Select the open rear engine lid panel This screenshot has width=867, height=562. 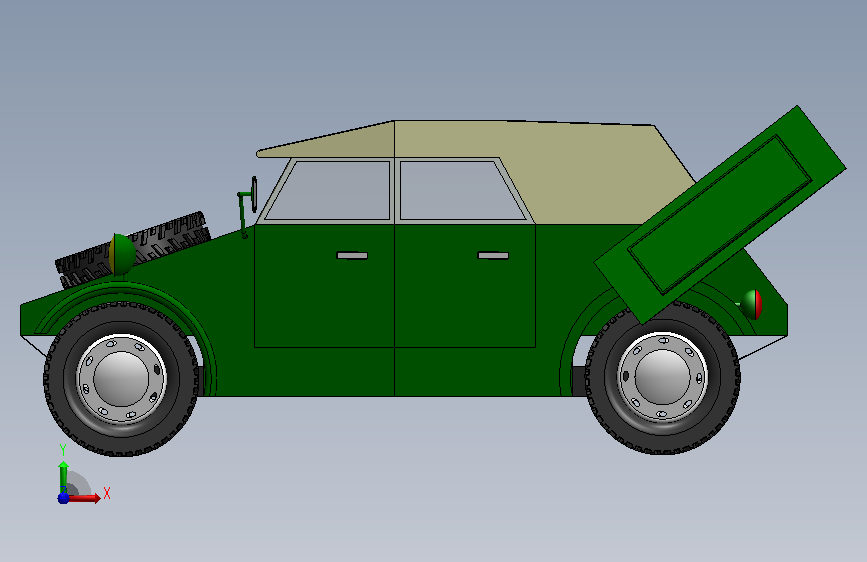point(720,215)
